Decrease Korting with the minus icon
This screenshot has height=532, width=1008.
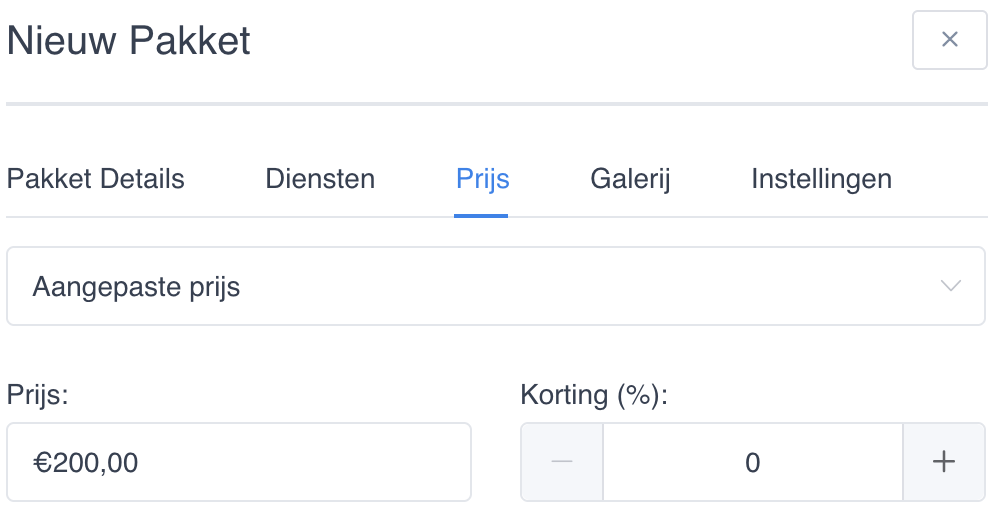562,462
